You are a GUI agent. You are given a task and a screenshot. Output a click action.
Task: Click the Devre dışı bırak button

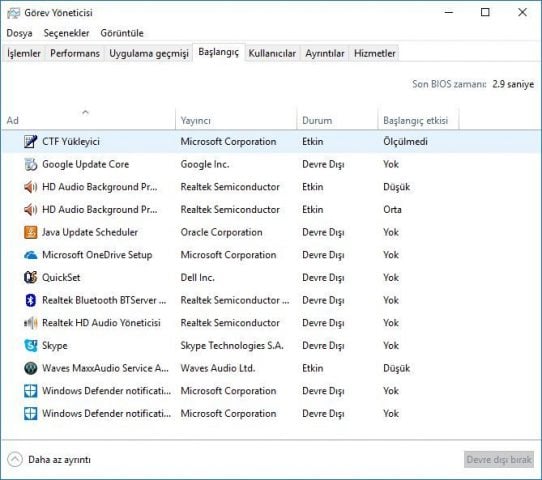click(x=499, y=460)
